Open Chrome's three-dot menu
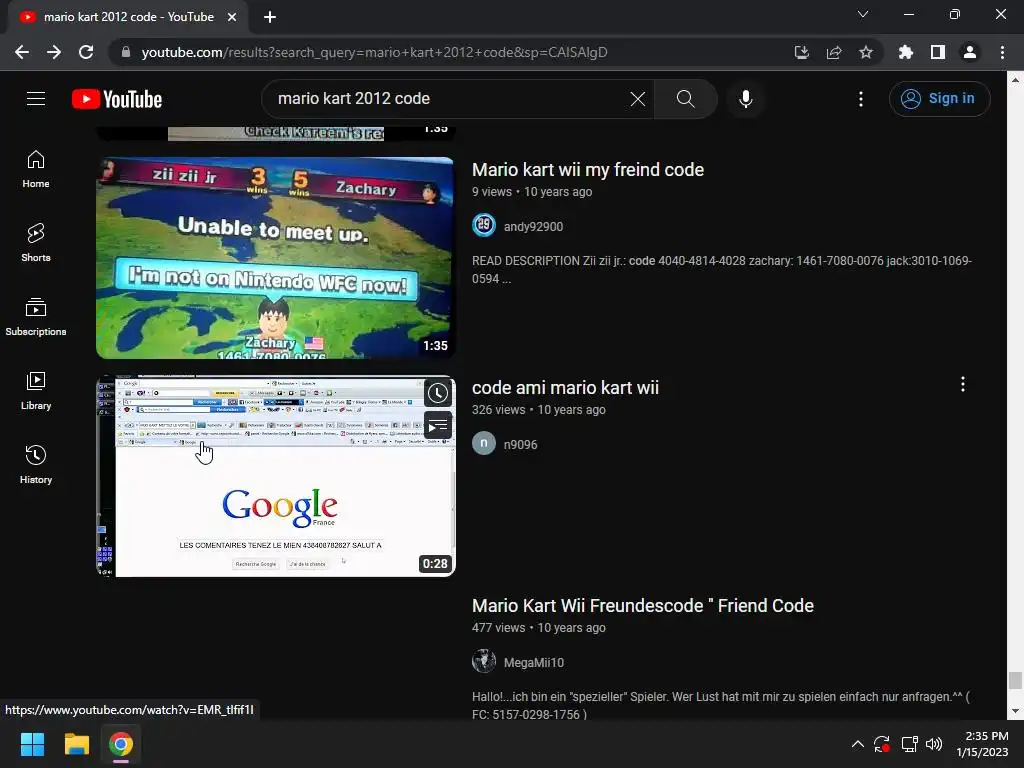 click(x=1002, y=52)
